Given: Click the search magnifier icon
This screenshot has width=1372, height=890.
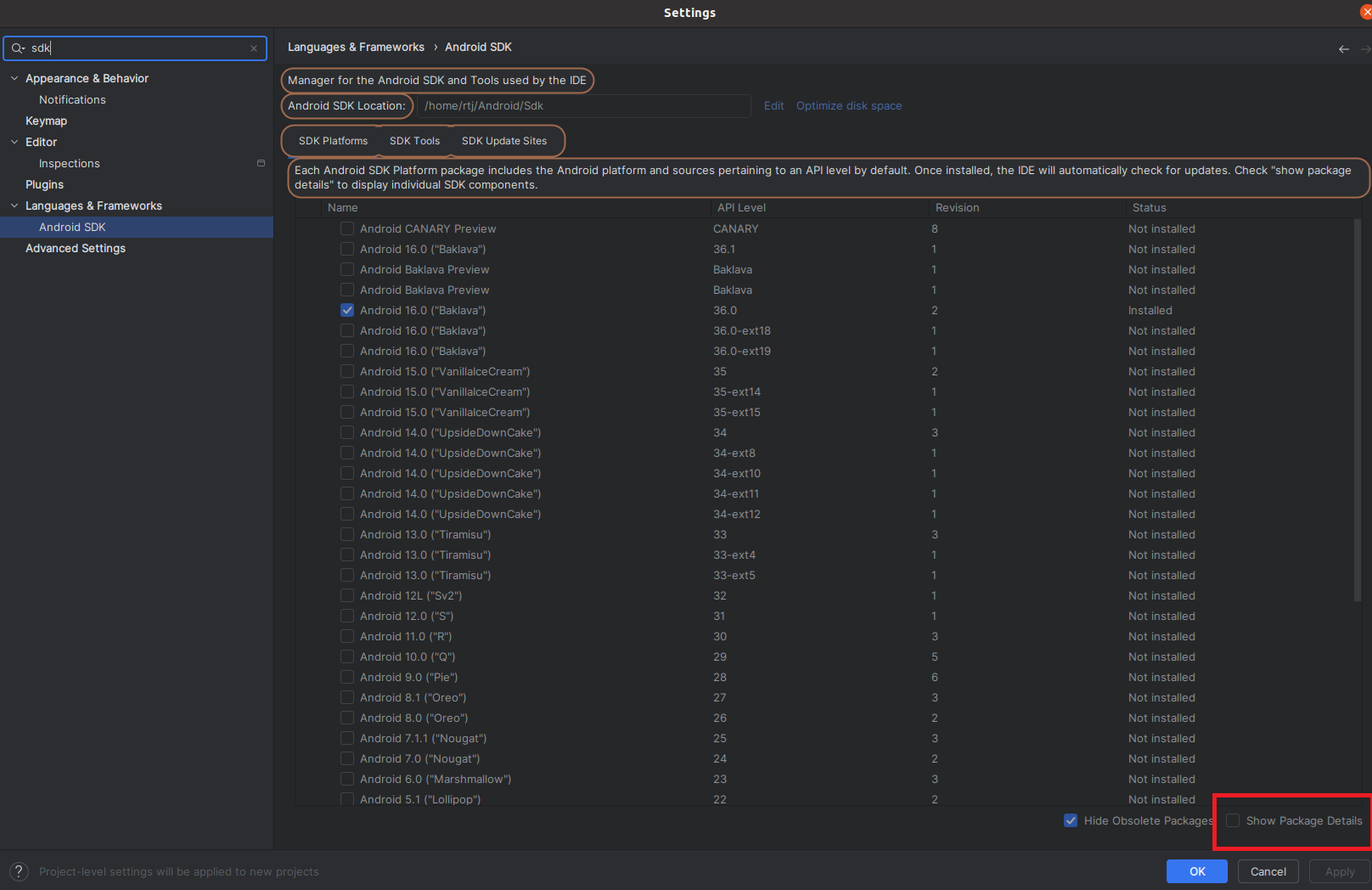Looking at the screenshot, I should (18, 48).
